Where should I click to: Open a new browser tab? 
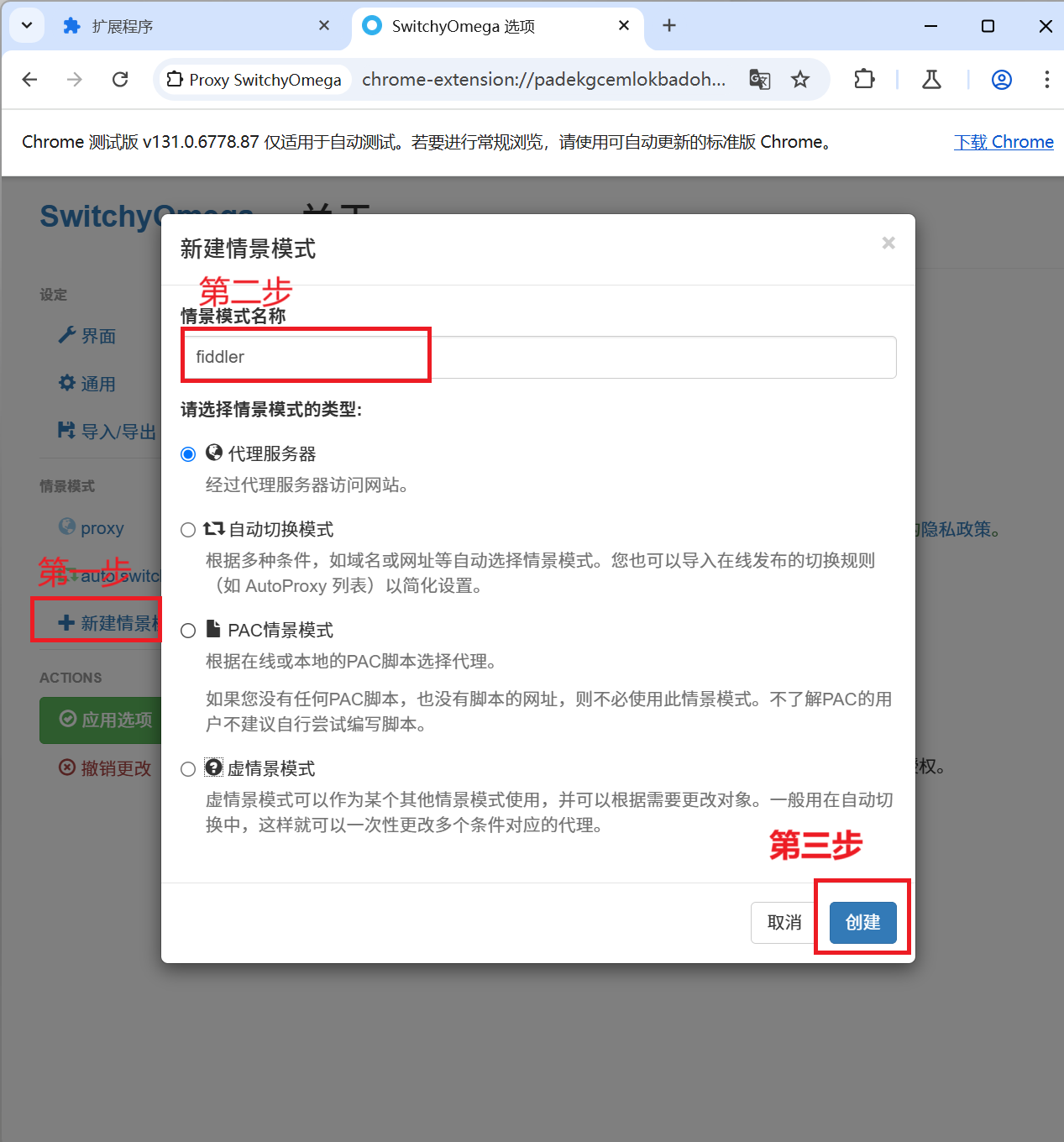[669, 26]
